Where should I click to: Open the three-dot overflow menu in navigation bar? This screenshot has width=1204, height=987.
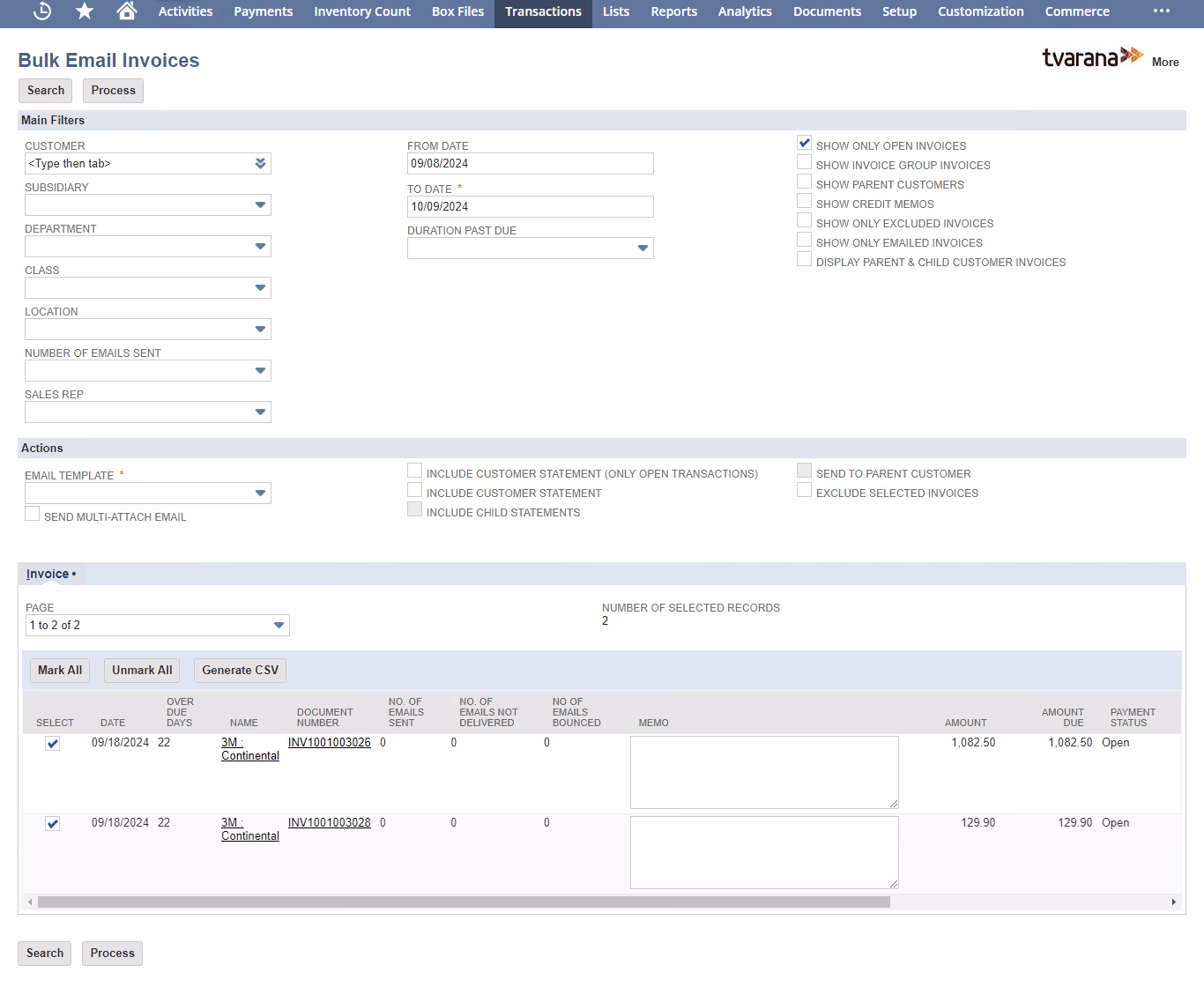[x=1162, y=11]
